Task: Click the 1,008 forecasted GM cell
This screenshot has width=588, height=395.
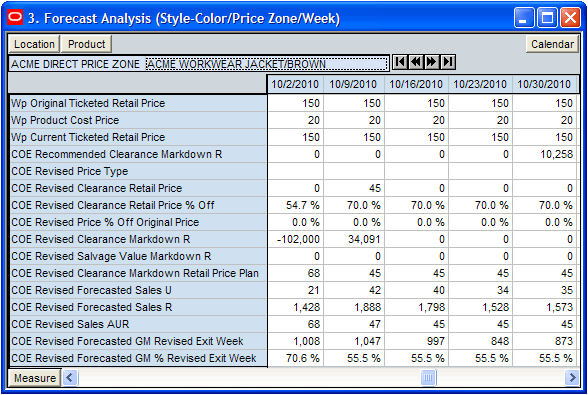Action: pyautogui.click(x=295, y=341)
